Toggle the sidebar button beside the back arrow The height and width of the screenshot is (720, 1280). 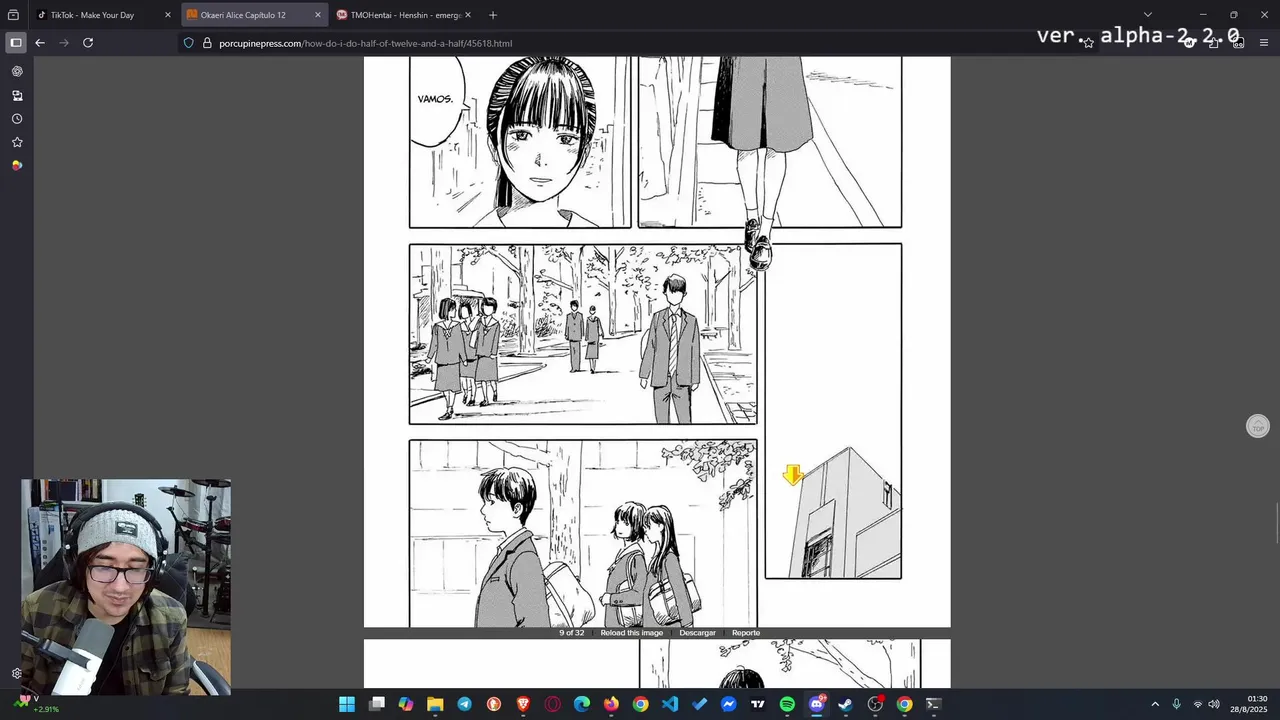[x=16, y=43]
